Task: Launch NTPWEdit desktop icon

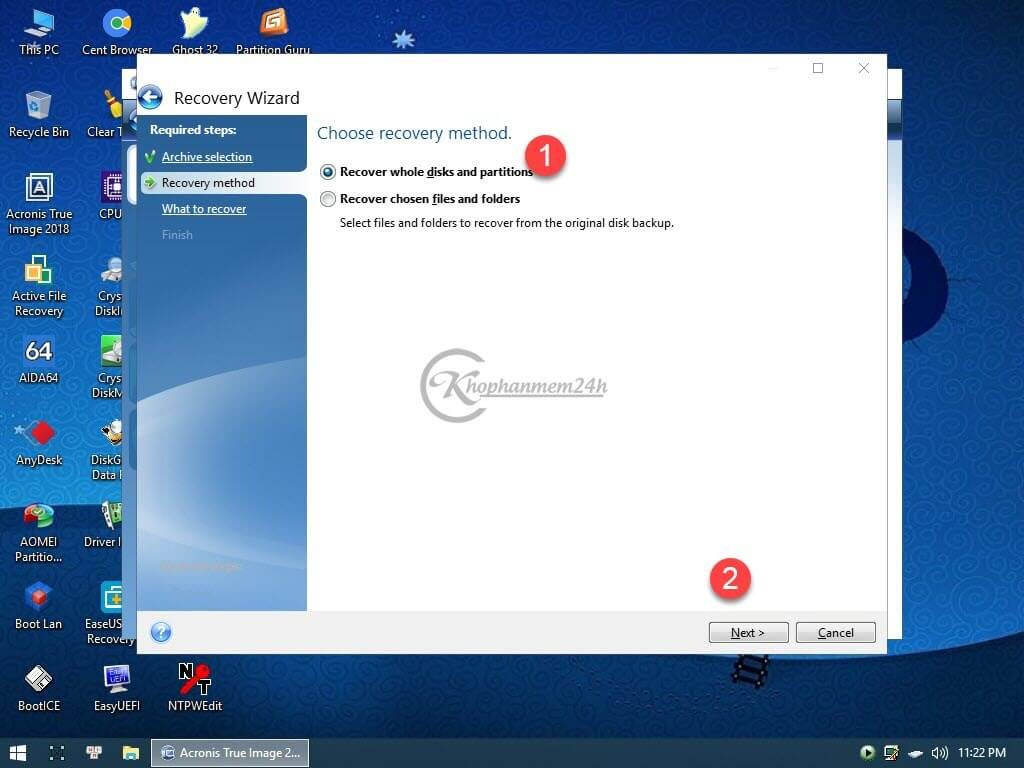Action: coord(194,680)
